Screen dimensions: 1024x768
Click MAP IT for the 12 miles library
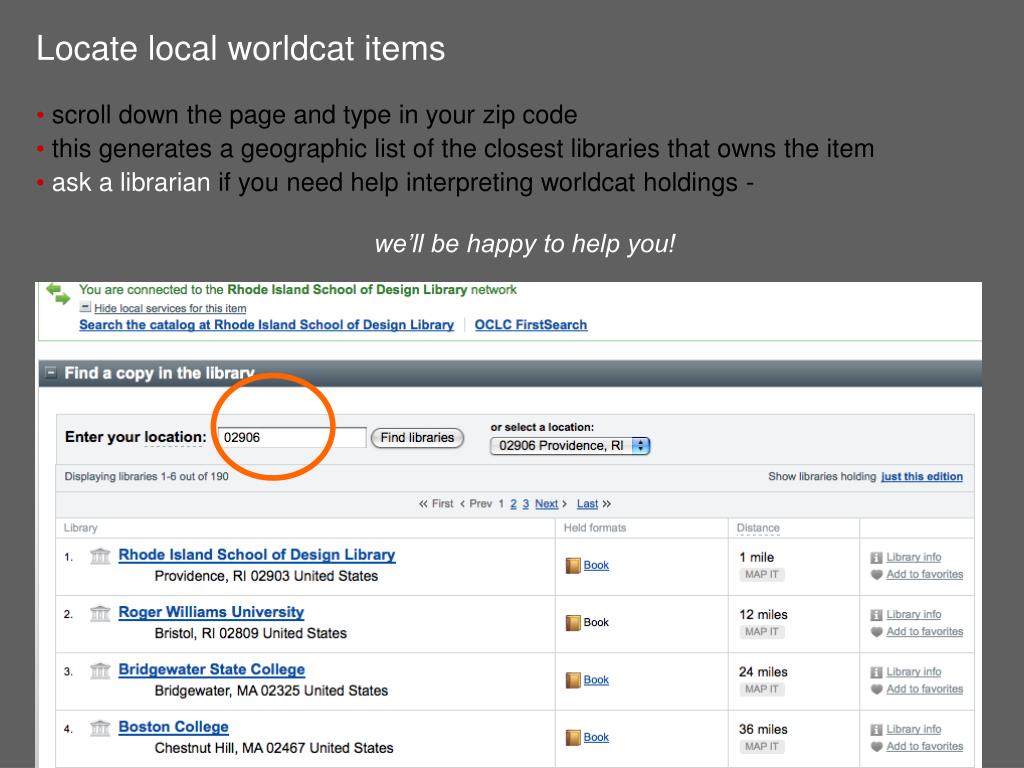[761, 632]
